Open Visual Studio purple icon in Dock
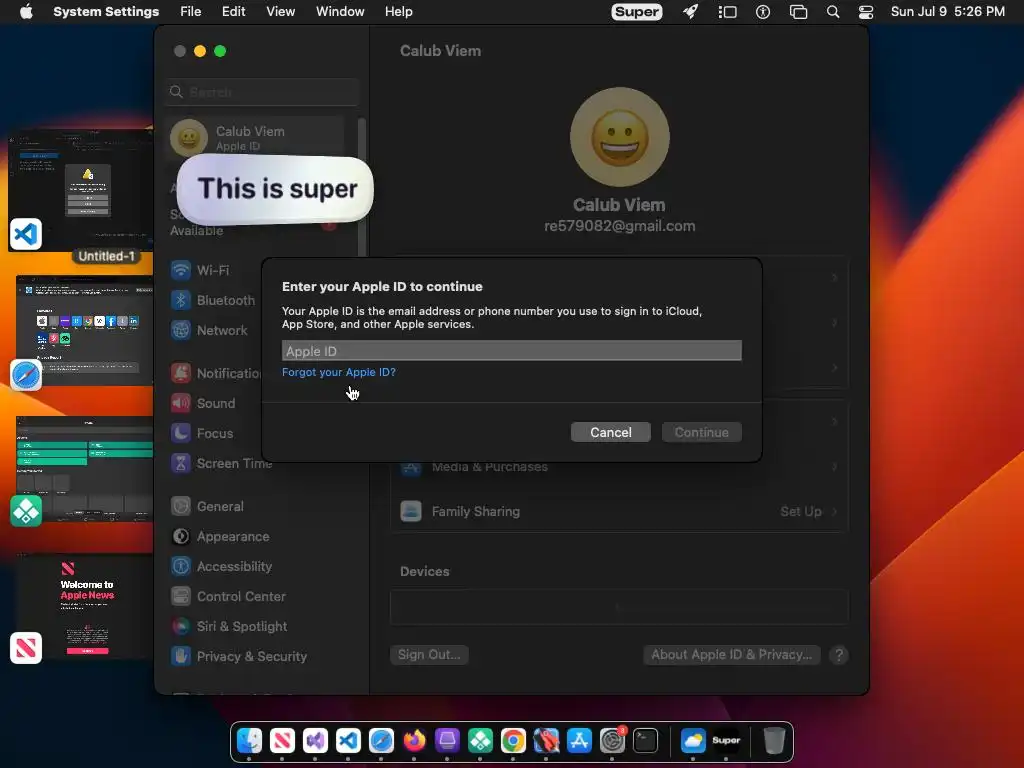The height and width of the screenshot is (768, 1024). pyautogui.click(x=315, y=741)
